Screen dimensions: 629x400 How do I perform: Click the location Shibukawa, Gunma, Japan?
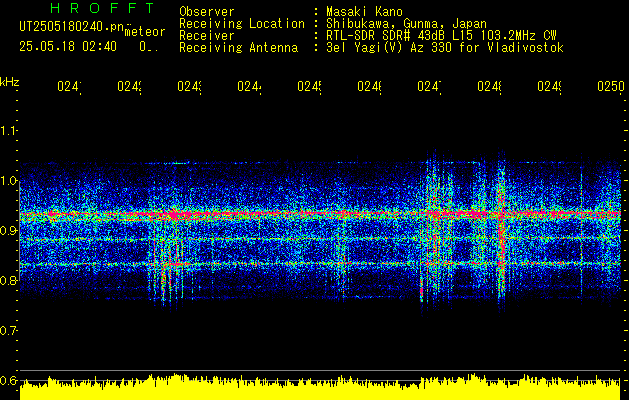(x=406, y=24)
